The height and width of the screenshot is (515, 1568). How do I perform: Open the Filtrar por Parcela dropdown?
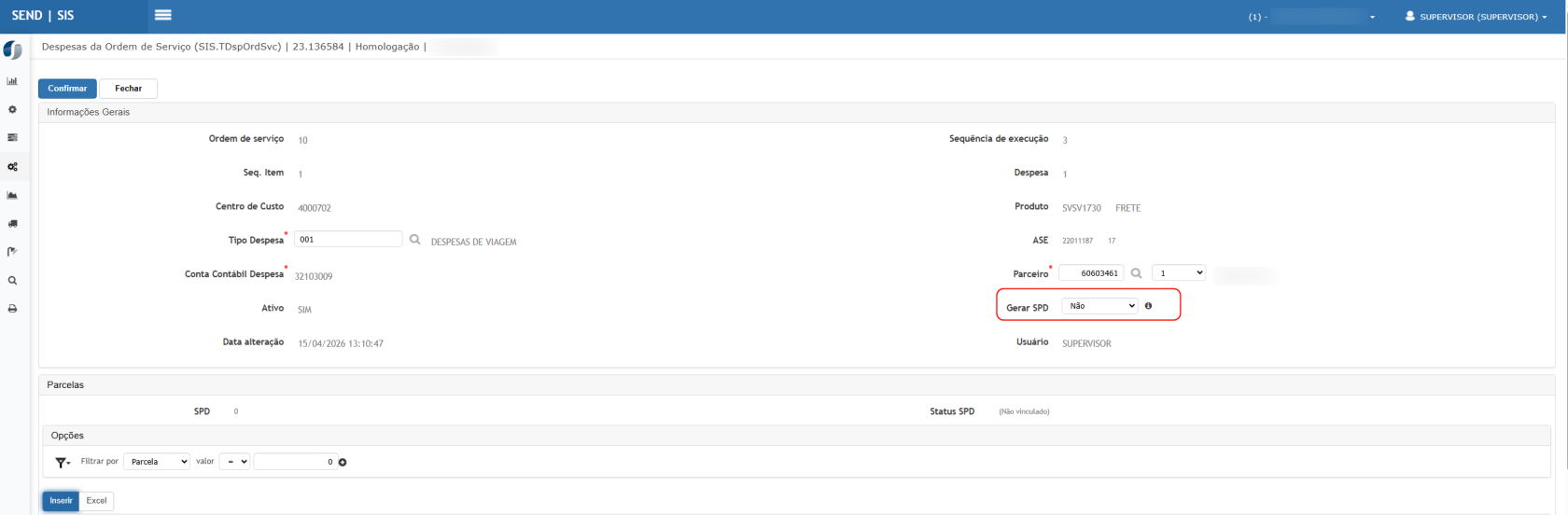pyautogui.click(x=157, y=462)
